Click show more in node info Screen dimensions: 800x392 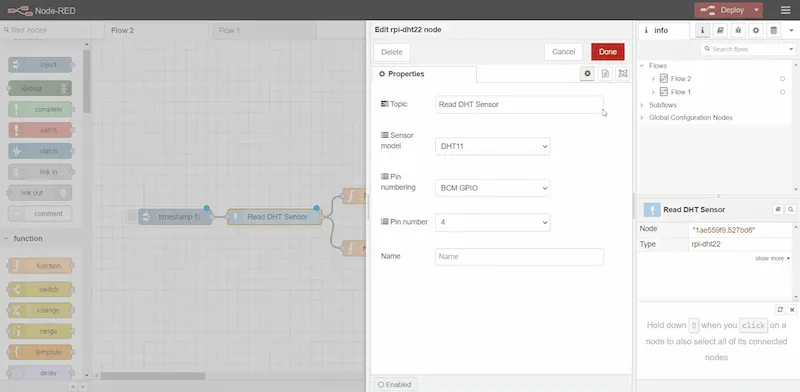coord(772,259)
